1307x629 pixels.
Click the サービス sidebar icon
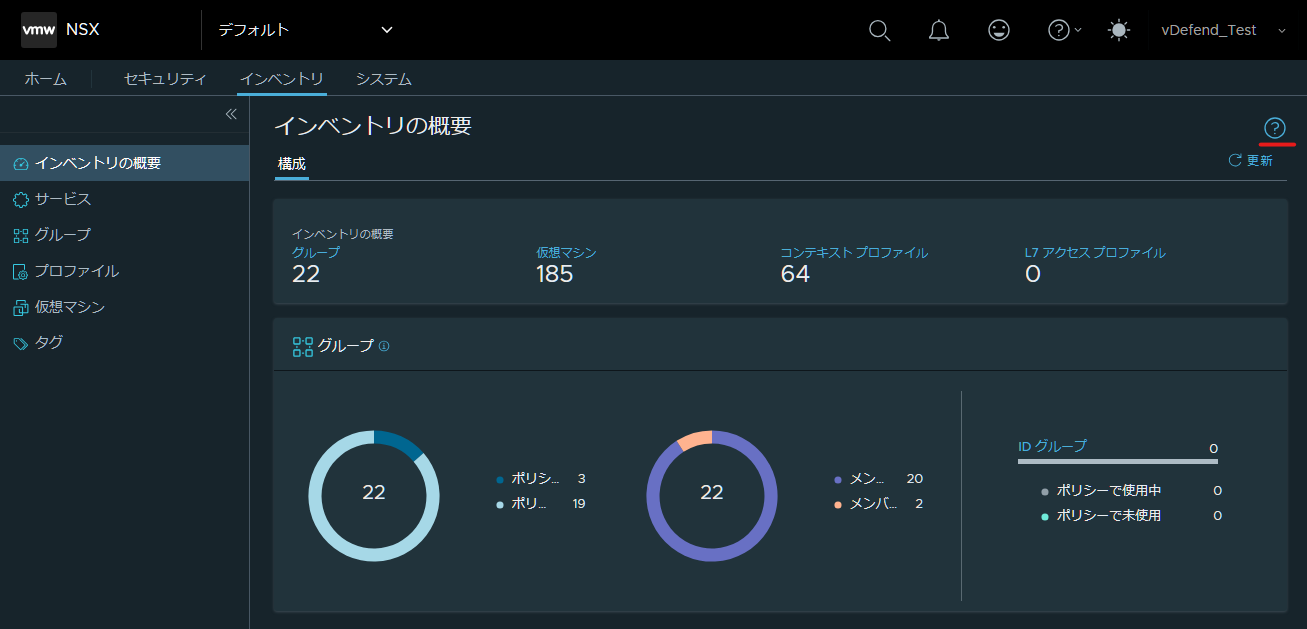21,199
